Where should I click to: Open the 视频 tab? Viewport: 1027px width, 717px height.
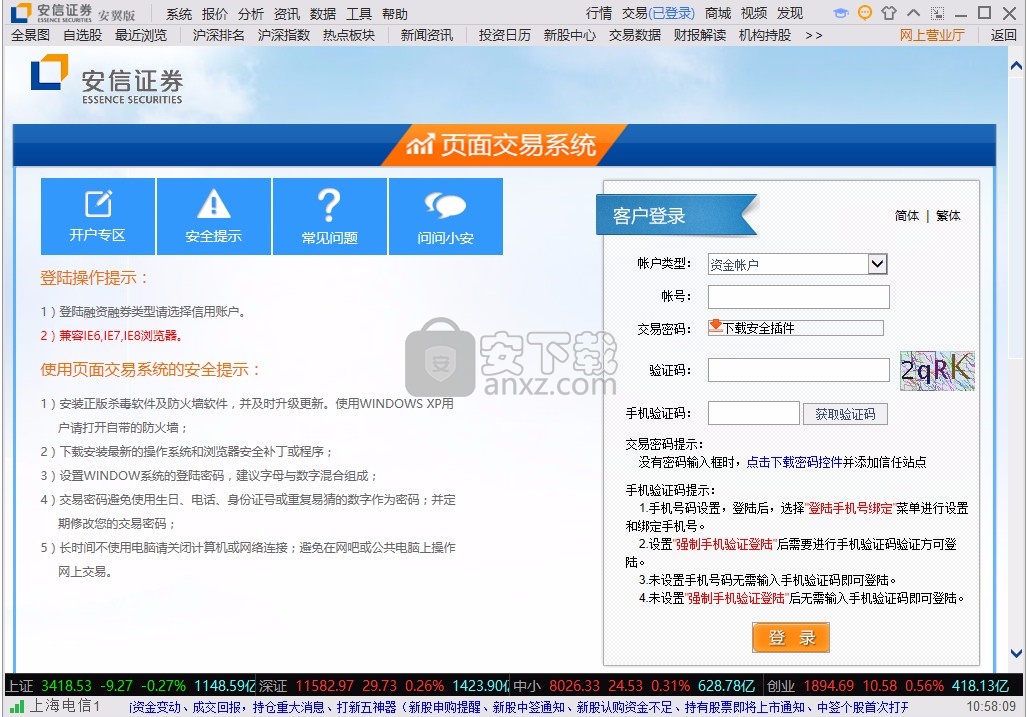[754, 13]
